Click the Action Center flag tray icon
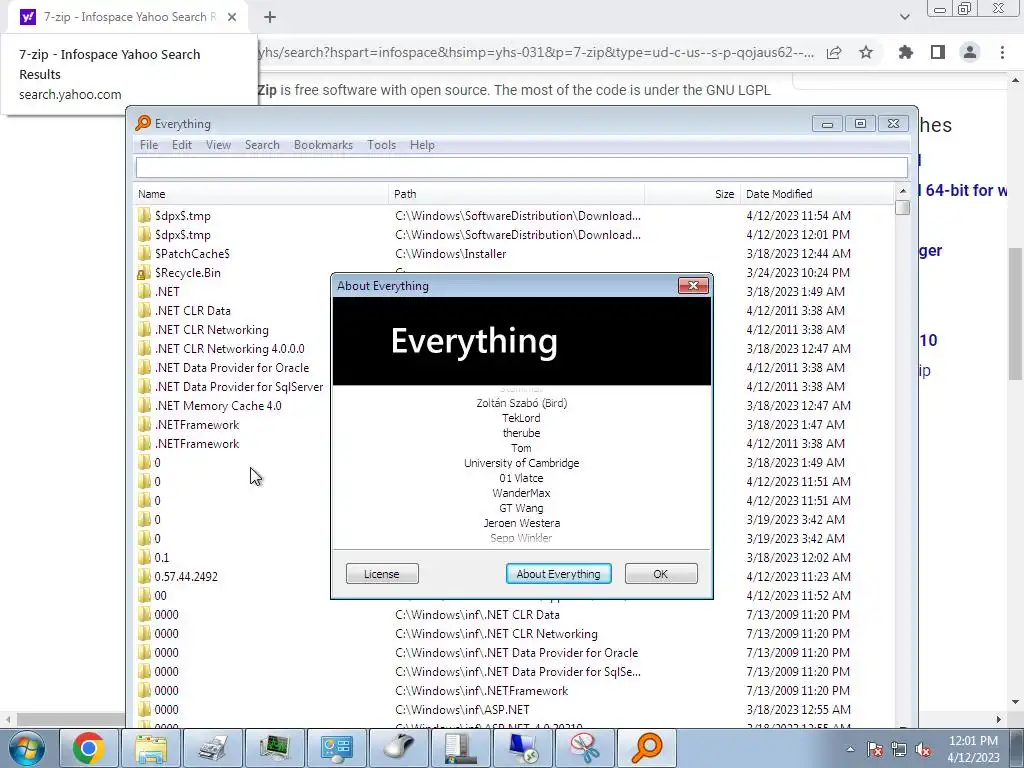 click(875, 749)
